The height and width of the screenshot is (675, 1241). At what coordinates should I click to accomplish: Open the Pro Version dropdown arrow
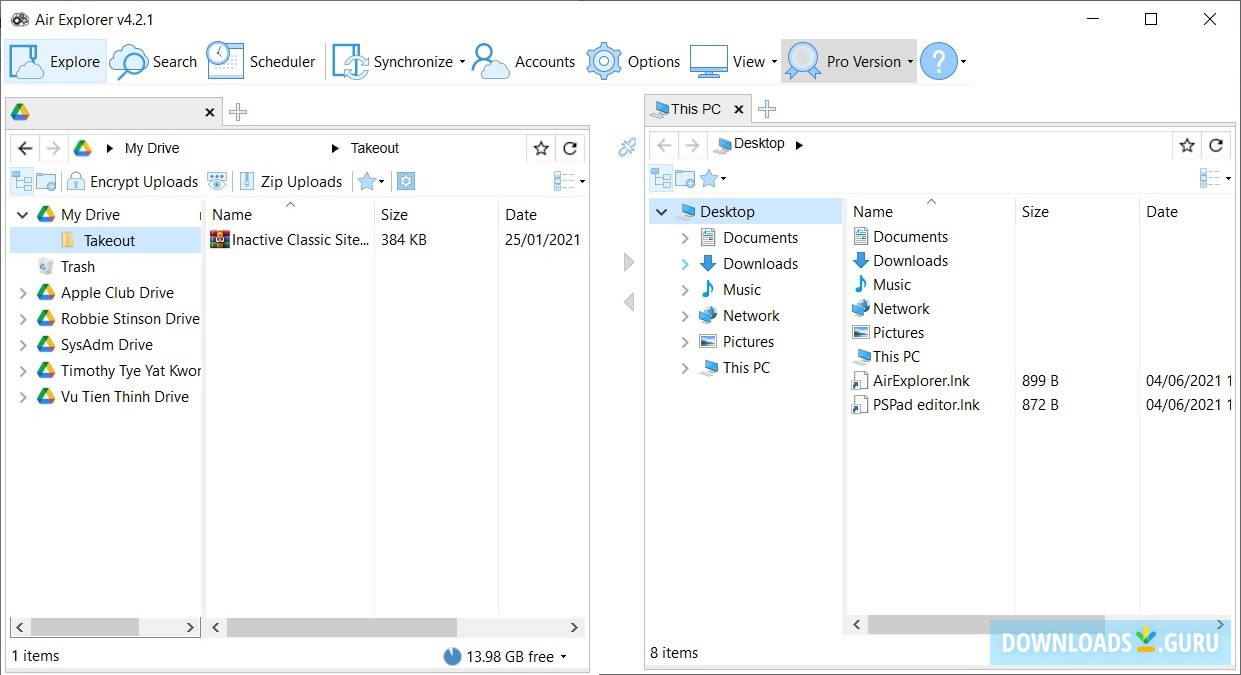[x=910, y=62]
